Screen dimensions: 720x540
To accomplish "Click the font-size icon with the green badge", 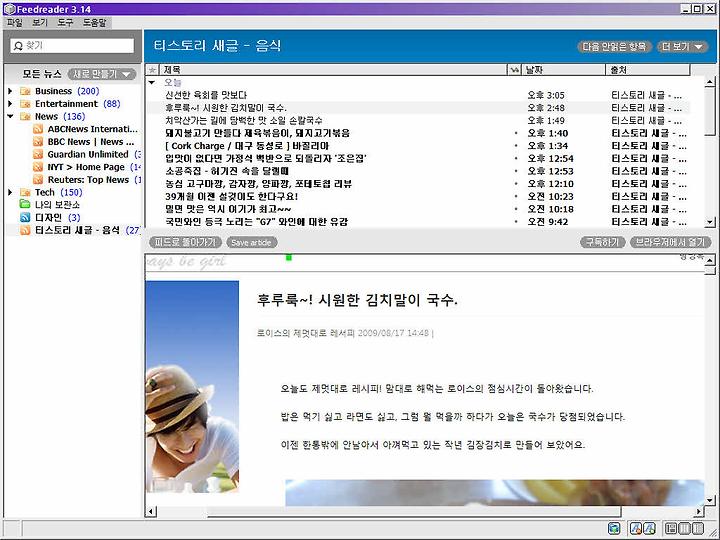I will tap(649, 529).
